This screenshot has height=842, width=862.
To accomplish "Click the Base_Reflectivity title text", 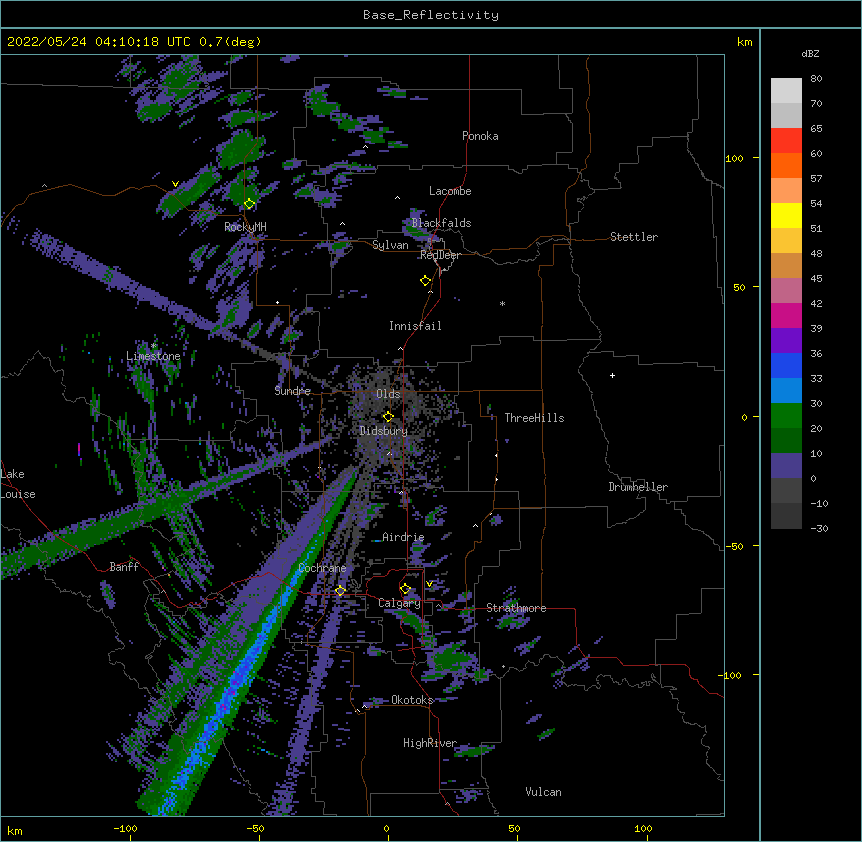I will pyautogui.click(x=431, y=15).
